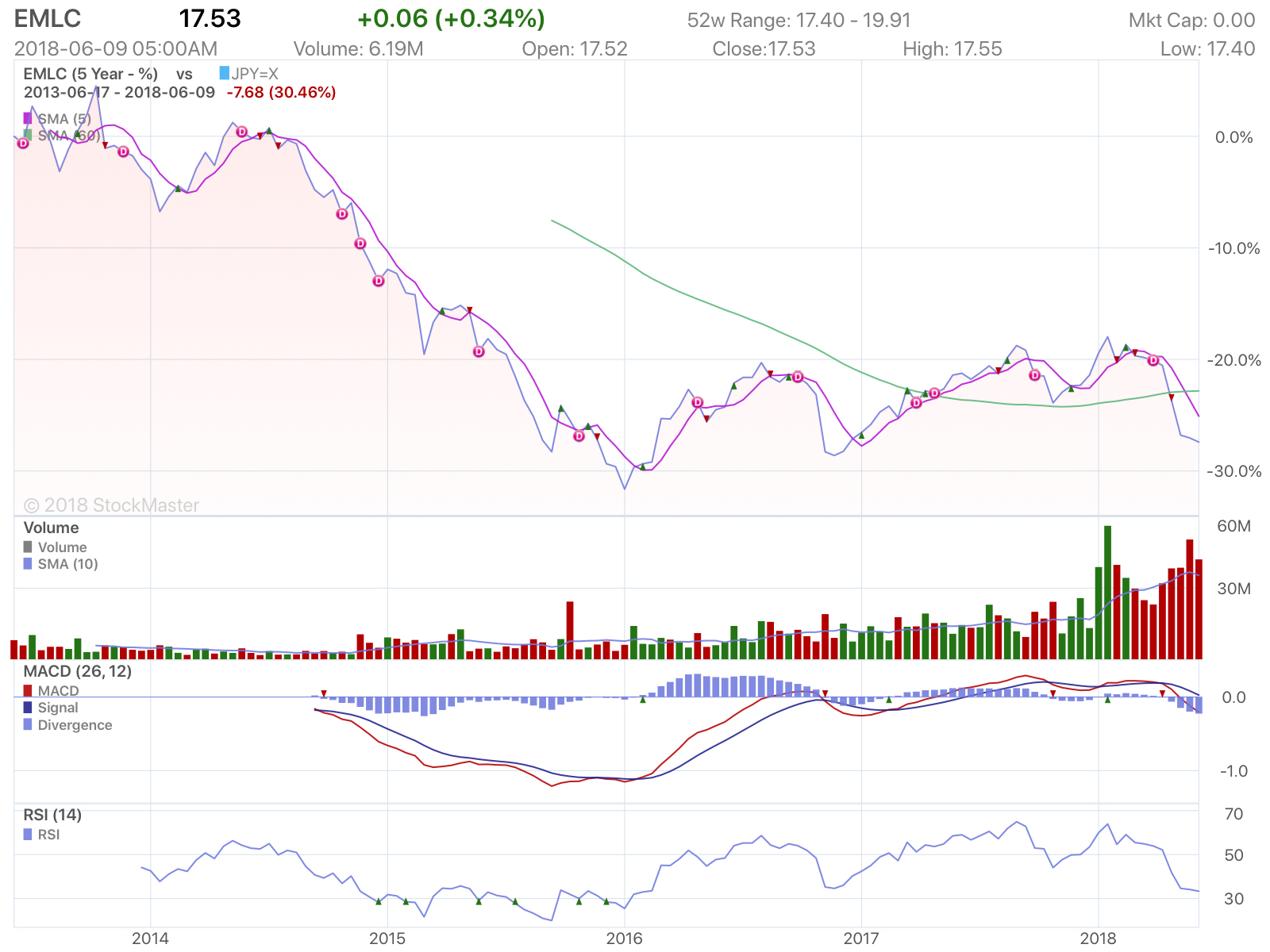This screenshot has width=1270, height=952.
Task: Click the 2013-06-17 - 2018-06-09 date range
Action: click(119, 92)
